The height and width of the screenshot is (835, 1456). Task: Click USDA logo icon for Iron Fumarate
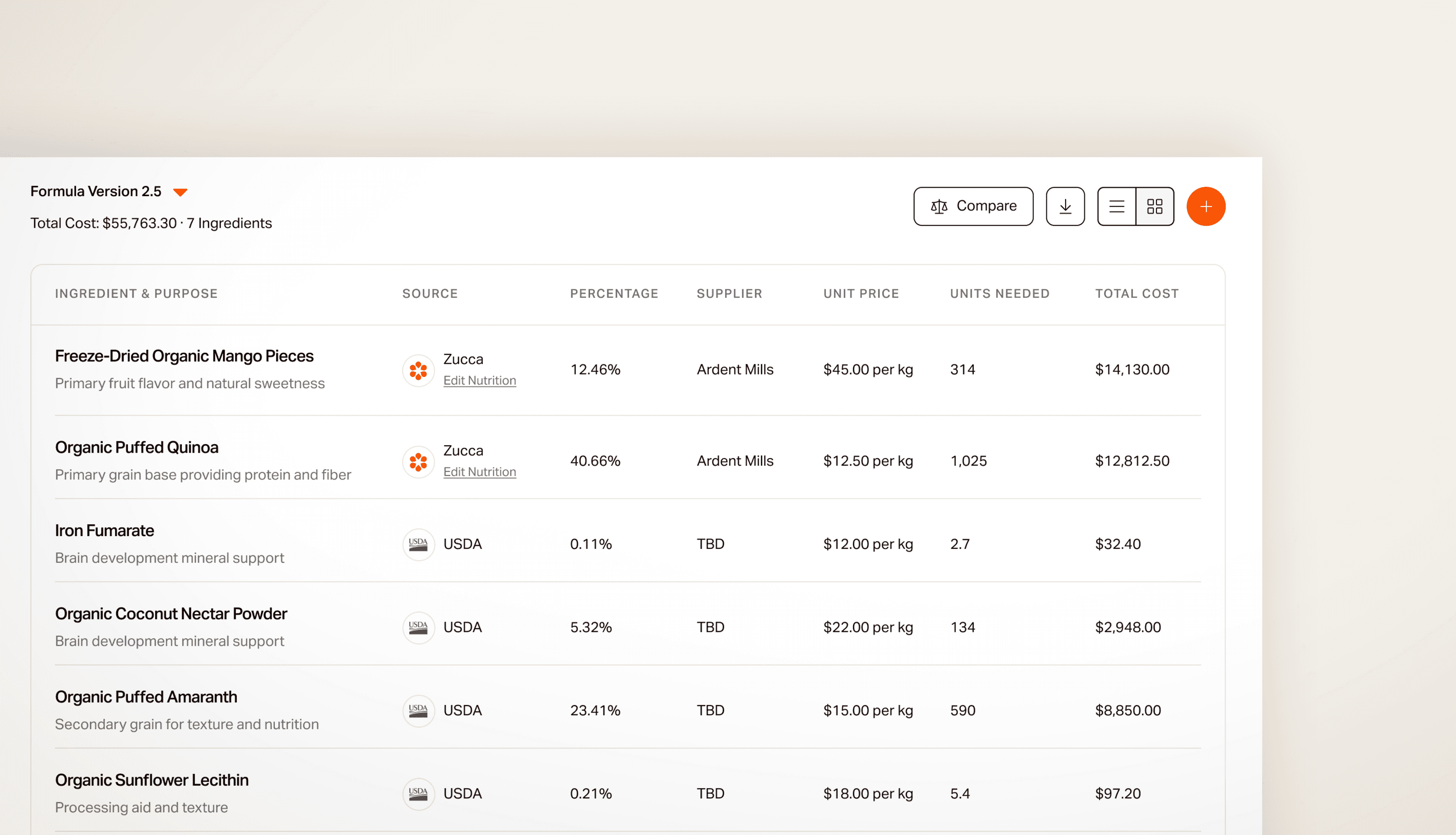418,544
